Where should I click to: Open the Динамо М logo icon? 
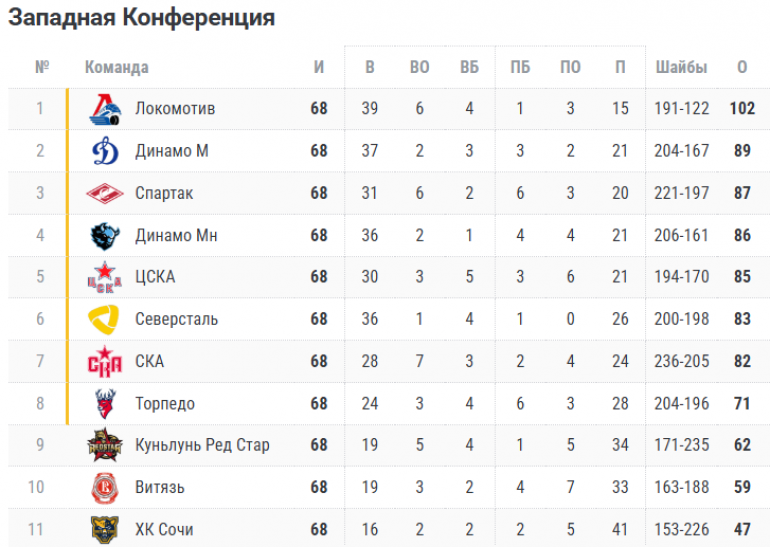(x=105, y=151)
